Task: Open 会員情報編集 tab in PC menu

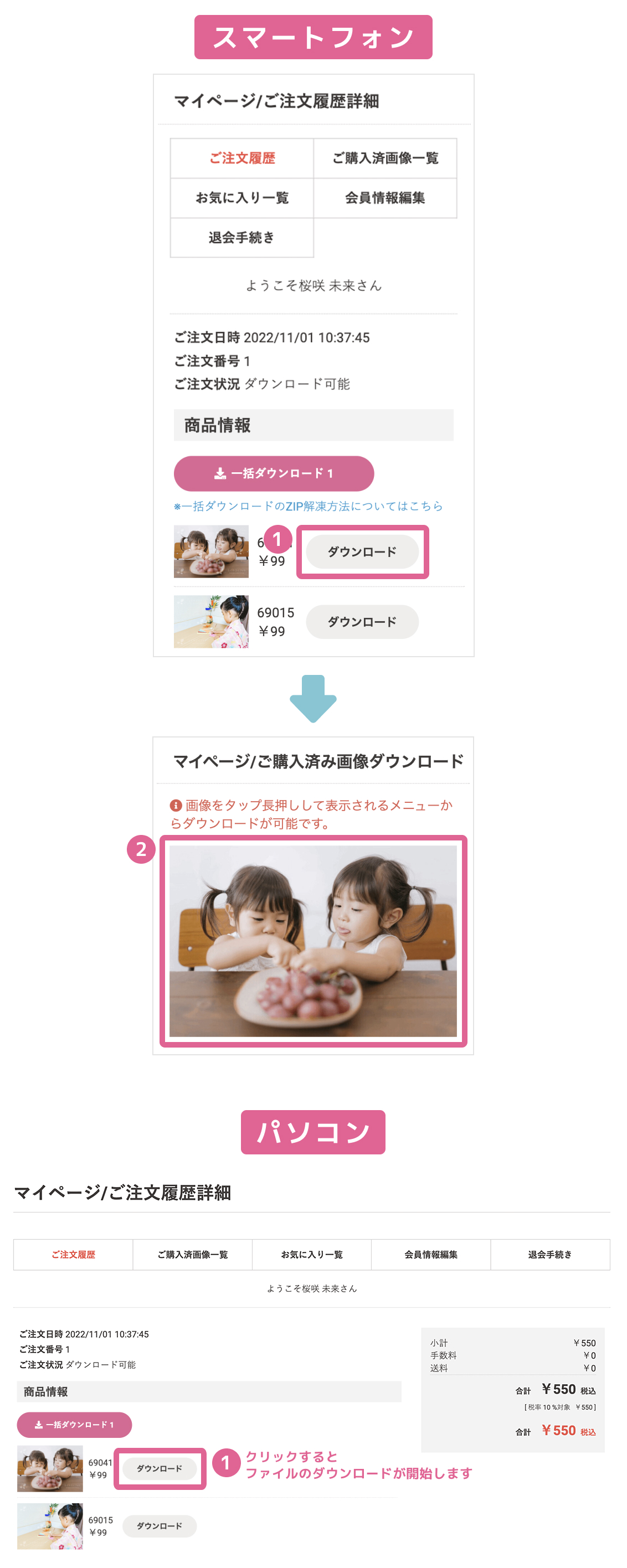Action: [x=431, y=1255]
